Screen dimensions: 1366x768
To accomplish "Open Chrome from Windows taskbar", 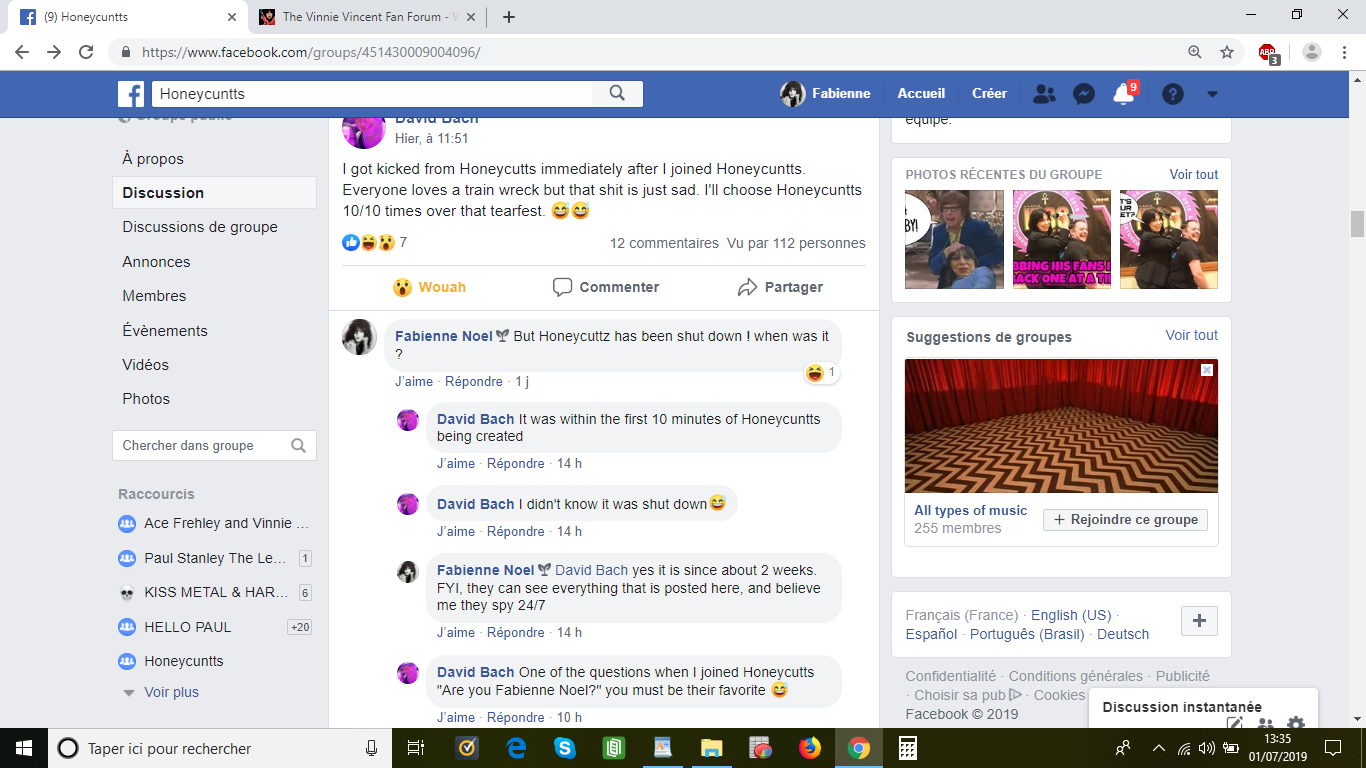I will tap(858, 748).
